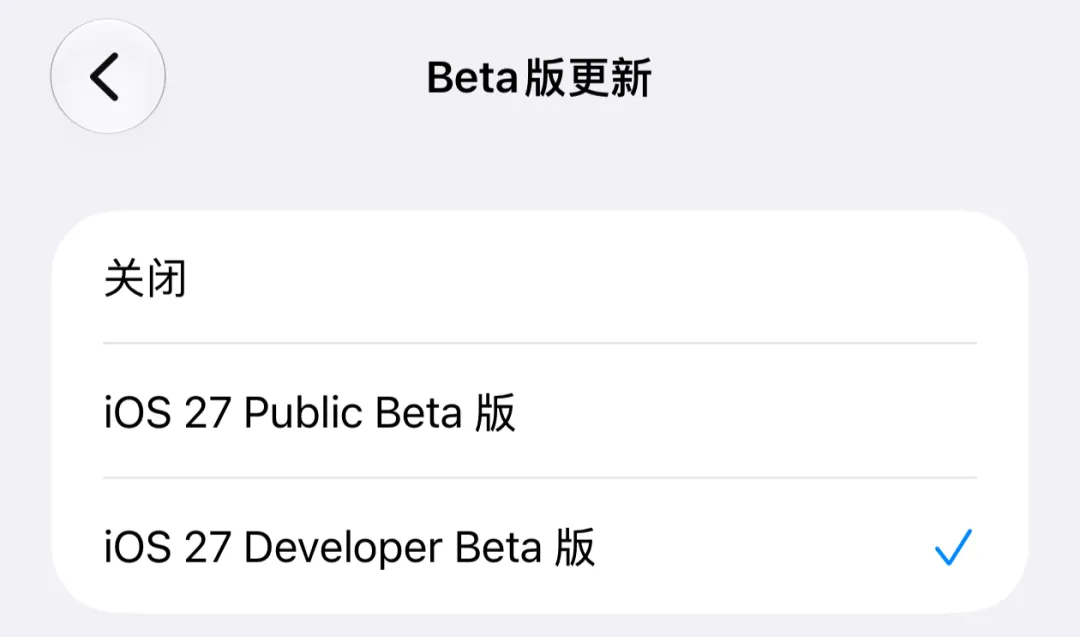This screenshot has width=1080, height=637.
Task: Click the iOS 27 Public Beta text
Action: click(x=309, y=413)
